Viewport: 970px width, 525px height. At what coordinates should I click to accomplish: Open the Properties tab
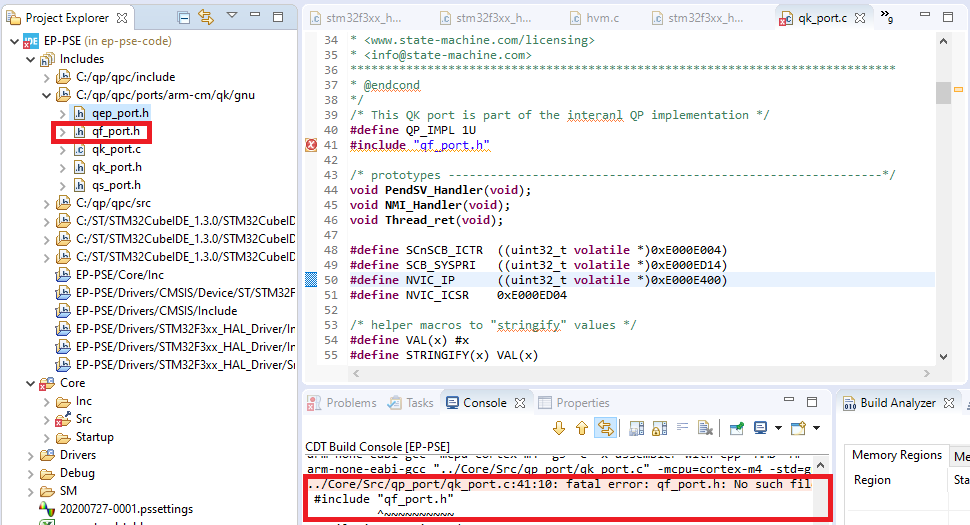[x=574, y=403]
